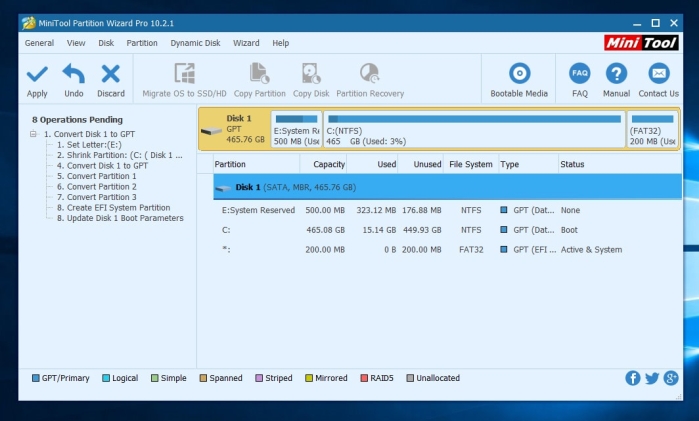
Task: Click the Striped legend swatch
Action: [259, 378]
